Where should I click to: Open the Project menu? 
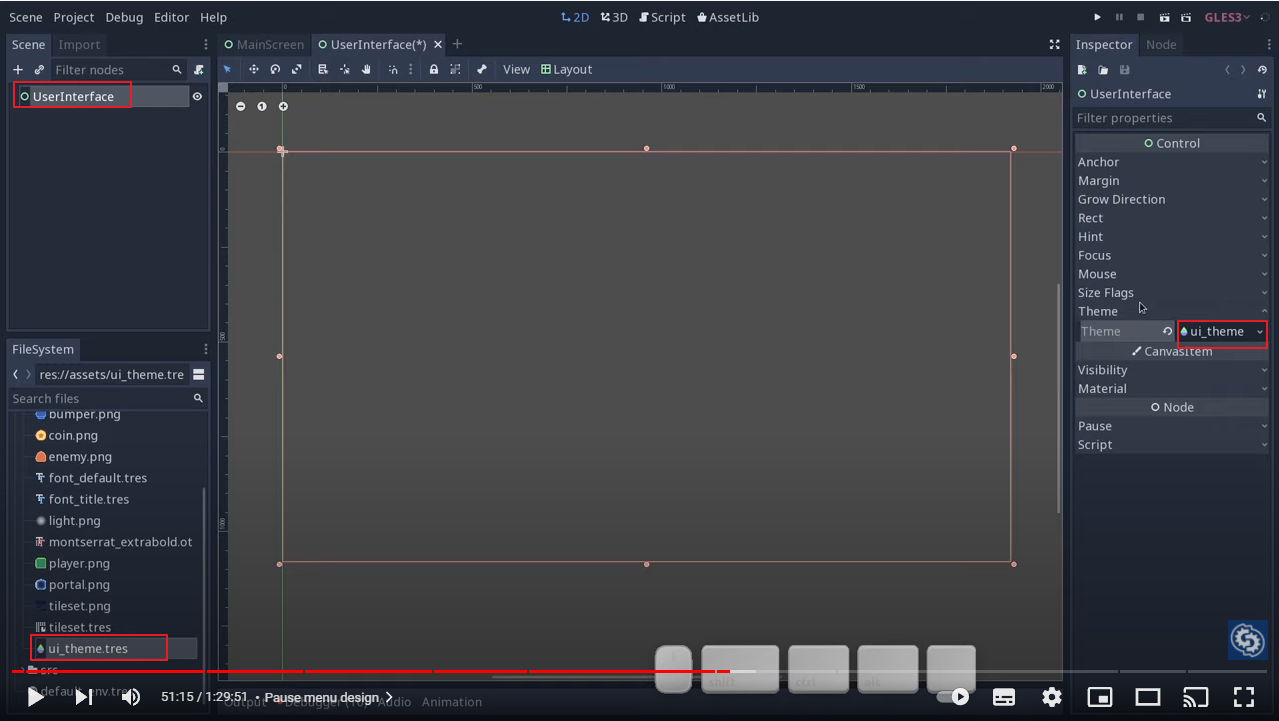tap(74, 17)
